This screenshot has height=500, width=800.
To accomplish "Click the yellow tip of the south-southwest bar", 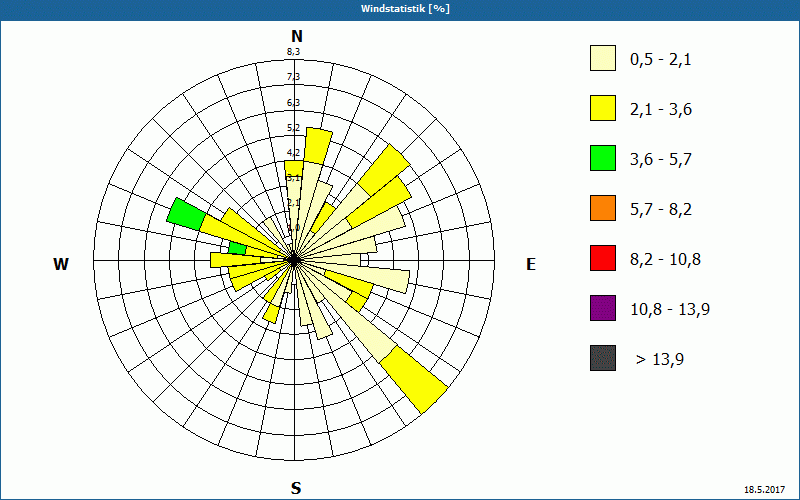I will (271, 313).
